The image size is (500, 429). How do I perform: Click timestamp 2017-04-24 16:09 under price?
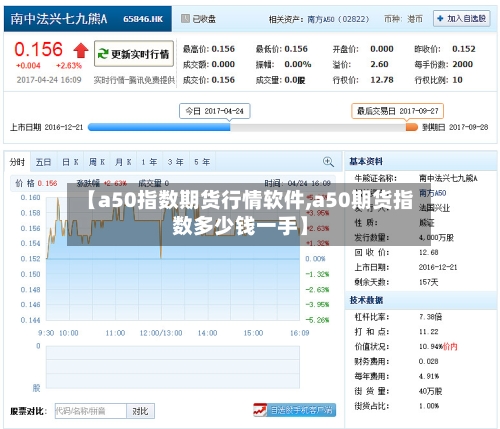[x=49, y=80]
